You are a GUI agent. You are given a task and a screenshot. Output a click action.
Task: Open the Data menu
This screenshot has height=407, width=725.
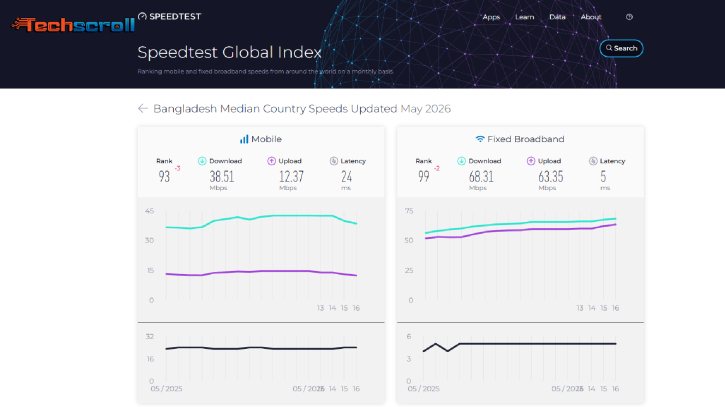click(557, 17)
